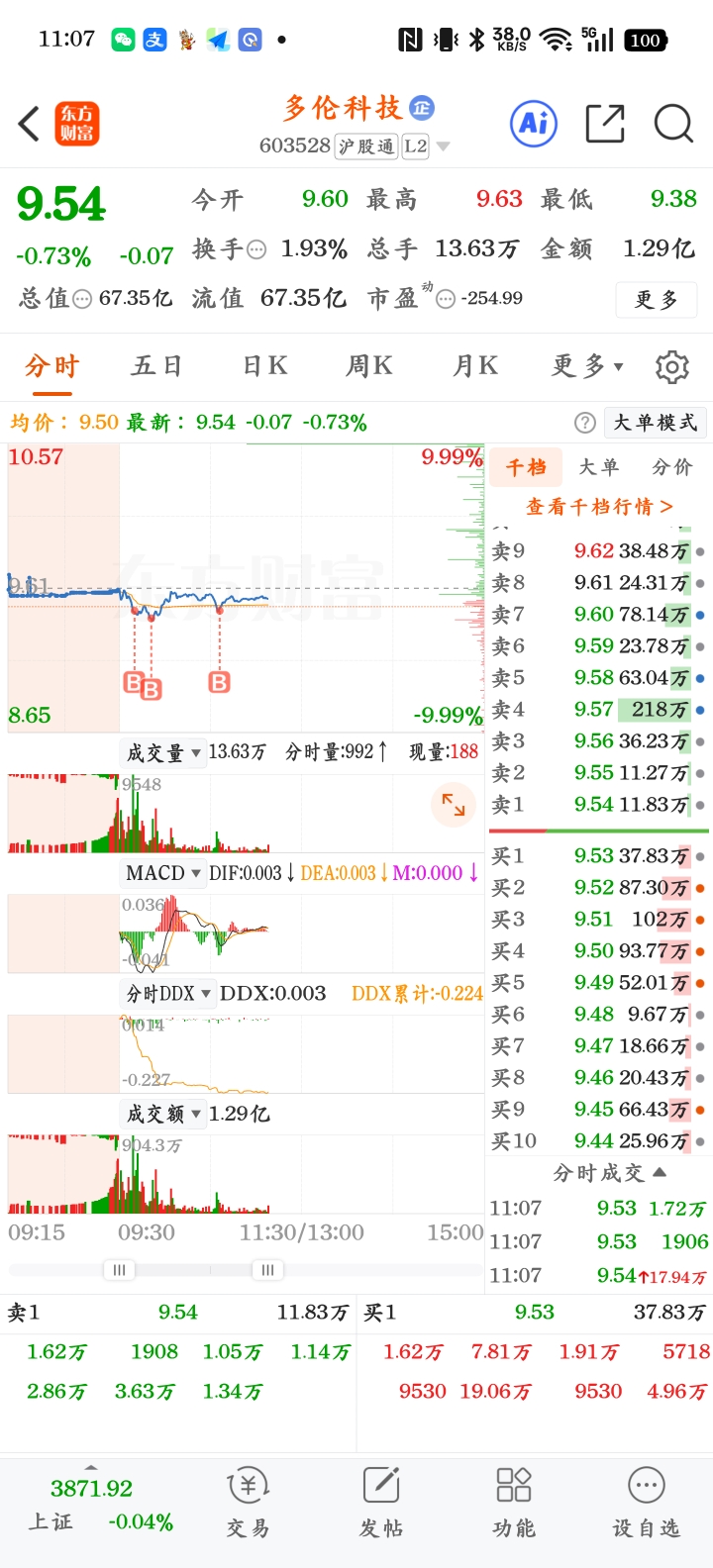Tap 设自选 add to watchlist icon
The width and height of the screenshot is (713, 1568).
(647, 1503)
